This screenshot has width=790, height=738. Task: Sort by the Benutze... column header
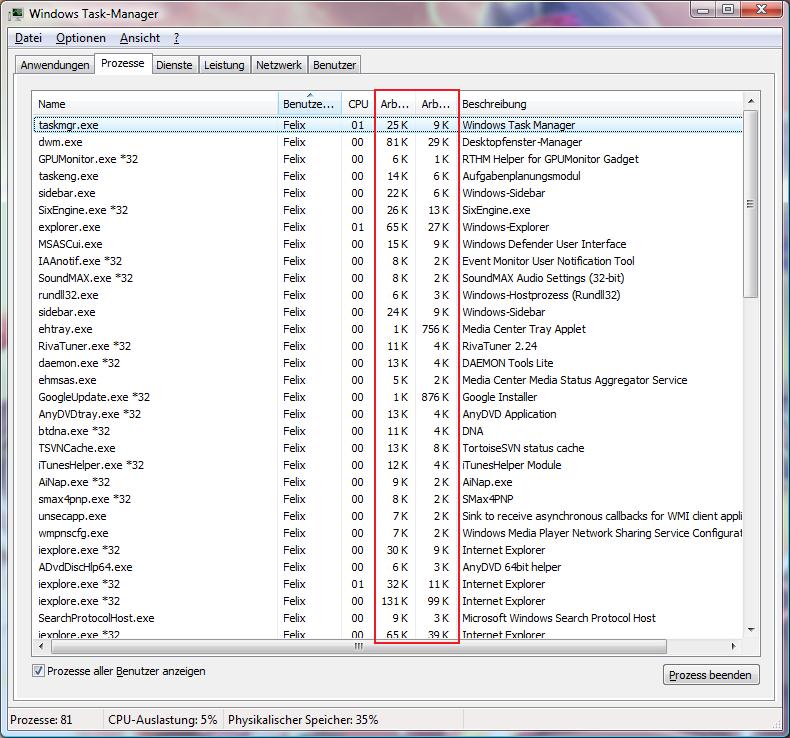pyautogui.click(x=309, y=104)
